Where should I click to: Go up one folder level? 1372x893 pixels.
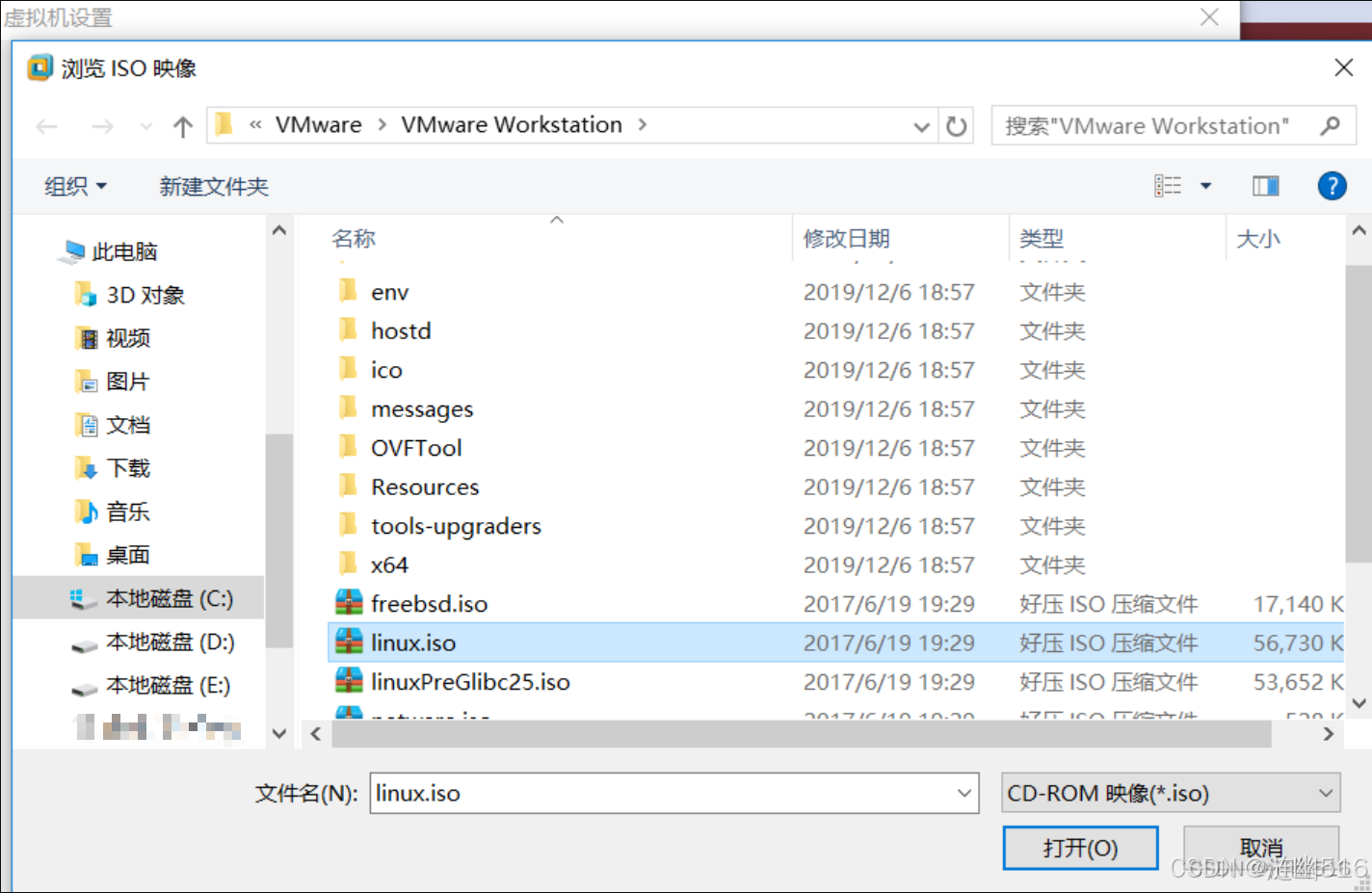coord(183,126)
